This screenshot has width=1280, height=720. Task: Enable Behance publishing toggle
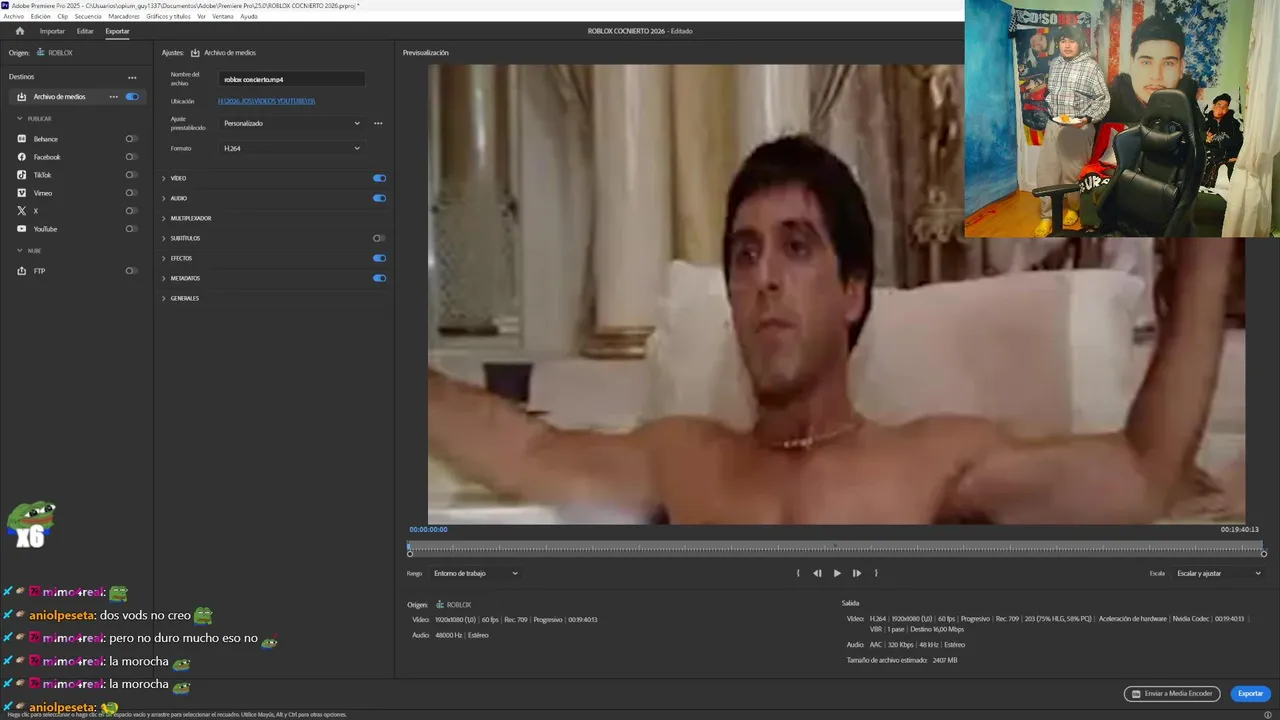point(131,139)
